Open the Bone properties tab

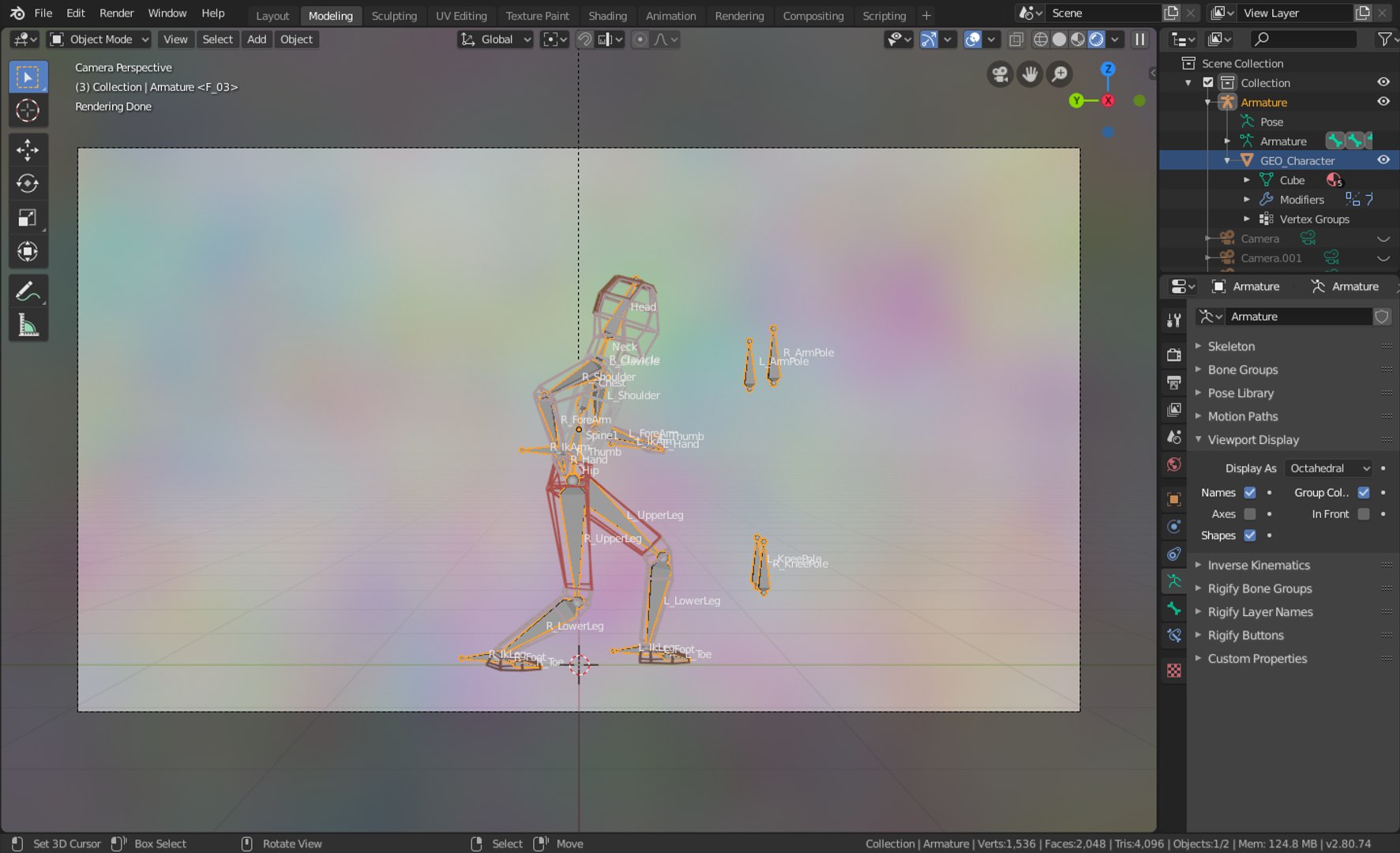coord(1174,608)
